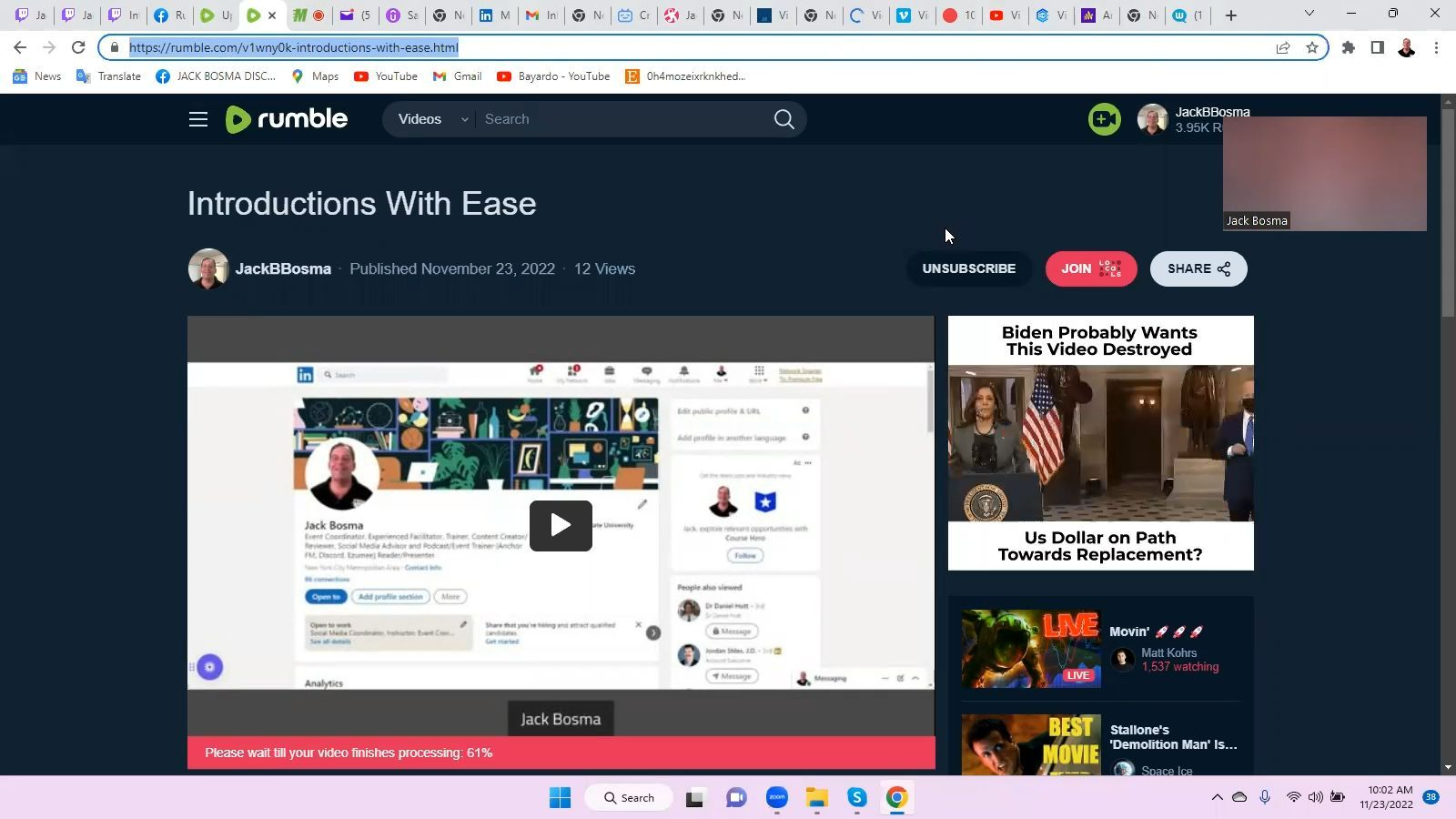The height and width of the screenshot is (819, 1456).
Task: Switch to the first Twitch tab
Action: point(30,15)
